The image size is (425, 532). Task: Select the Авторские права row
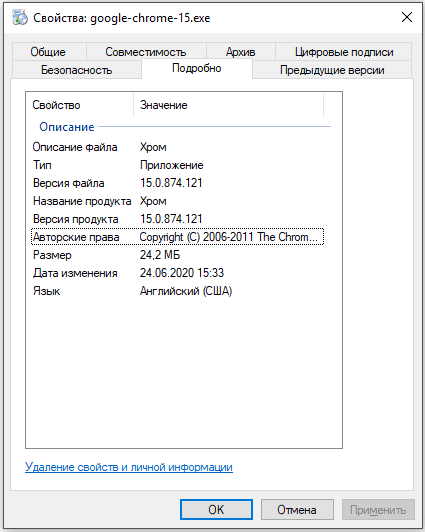178,237
